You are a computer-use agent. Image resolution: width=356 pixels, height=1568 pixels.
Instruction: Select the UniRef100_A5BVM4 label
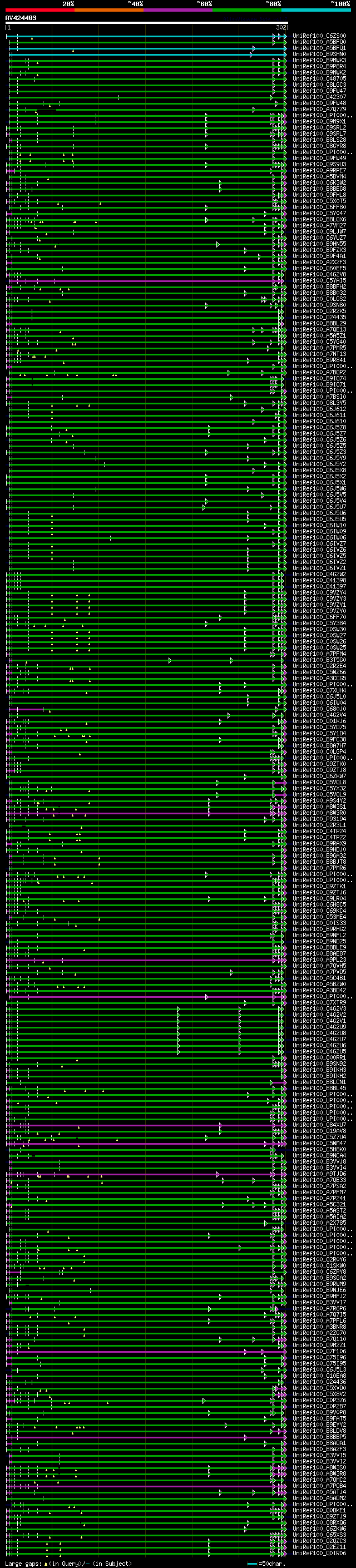319,176
